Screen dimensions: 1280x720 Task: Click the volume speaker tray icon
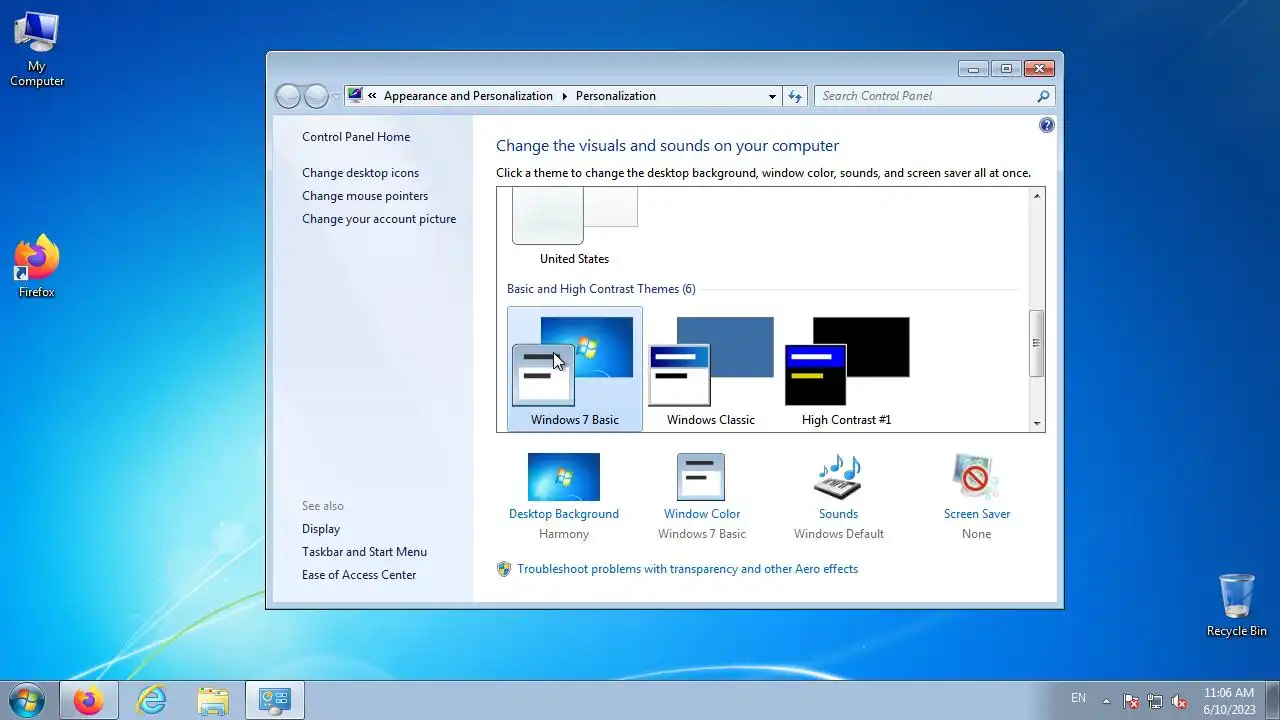(x=1179, y=701)
